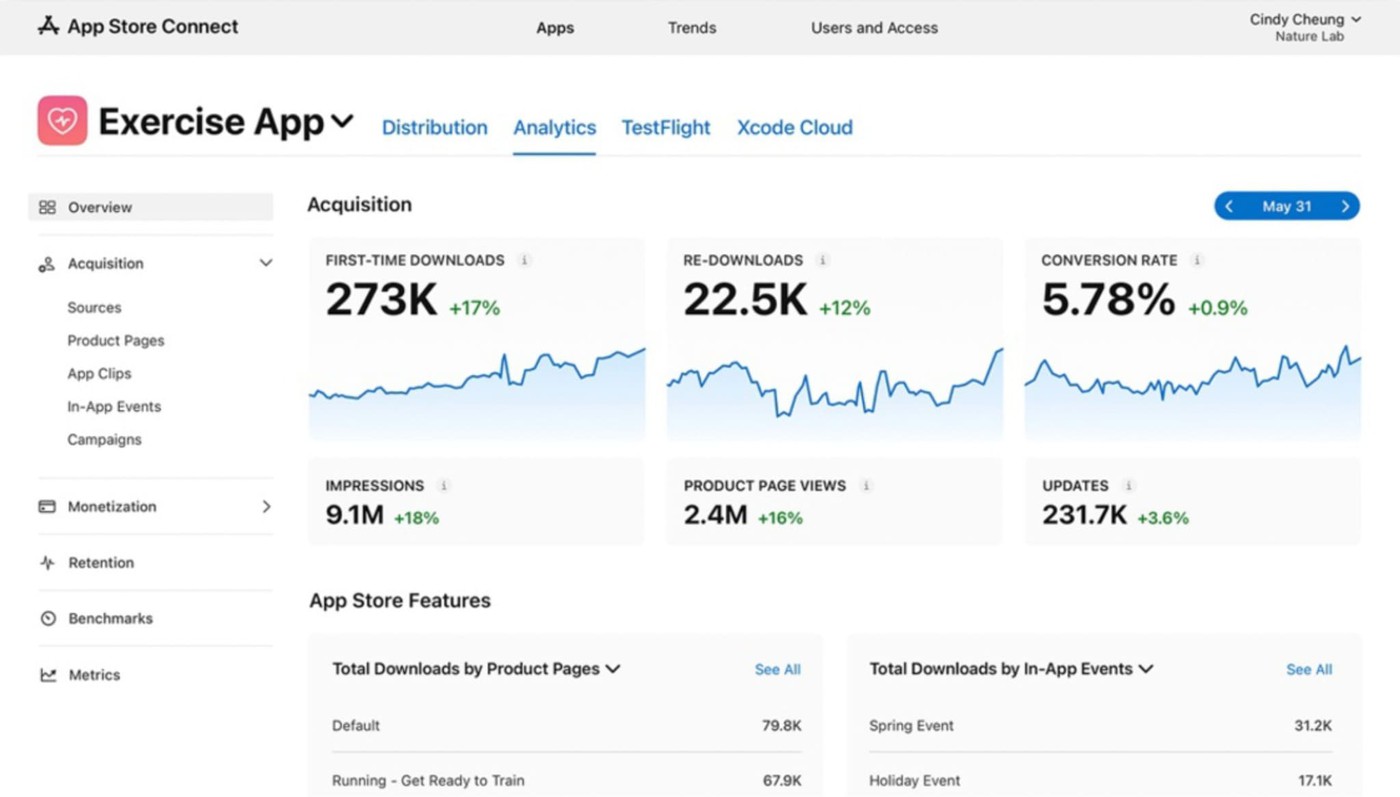Click the Holiday Event row
The height and width of the screenshot is (797, 1400).
click(x=1100, y=780)
